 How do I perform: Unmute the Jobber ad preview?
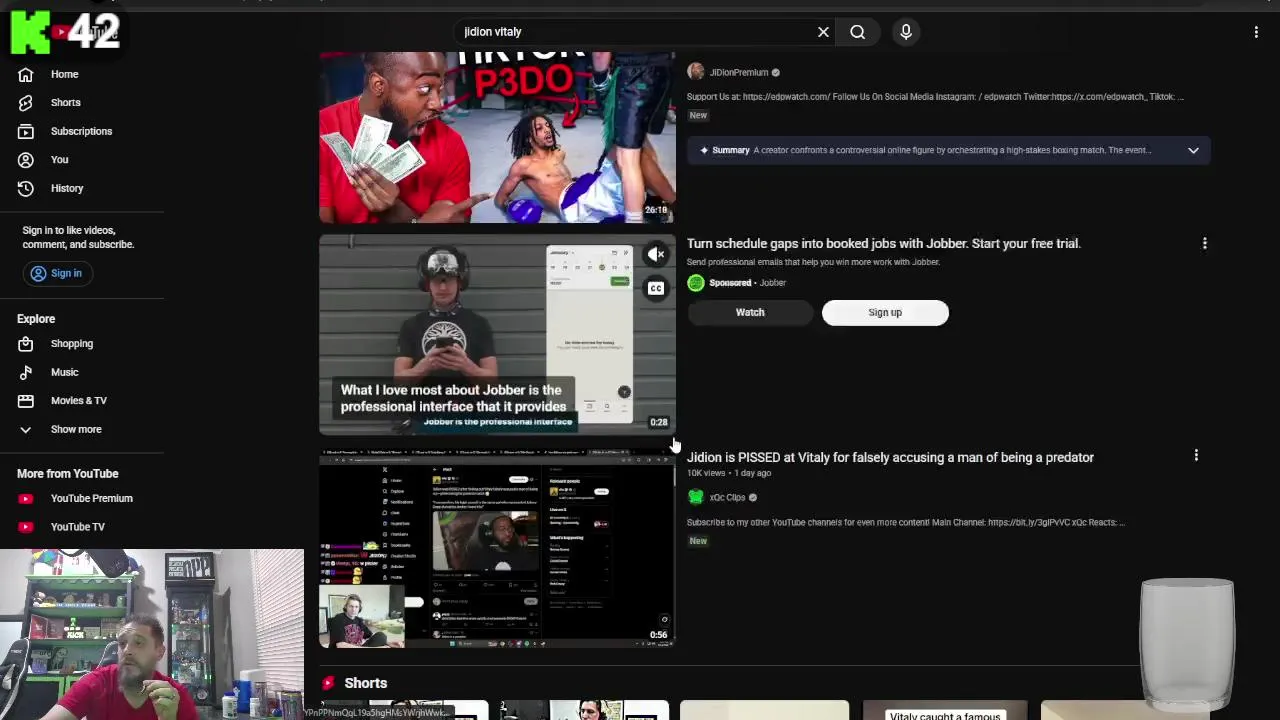click(655, 254)
